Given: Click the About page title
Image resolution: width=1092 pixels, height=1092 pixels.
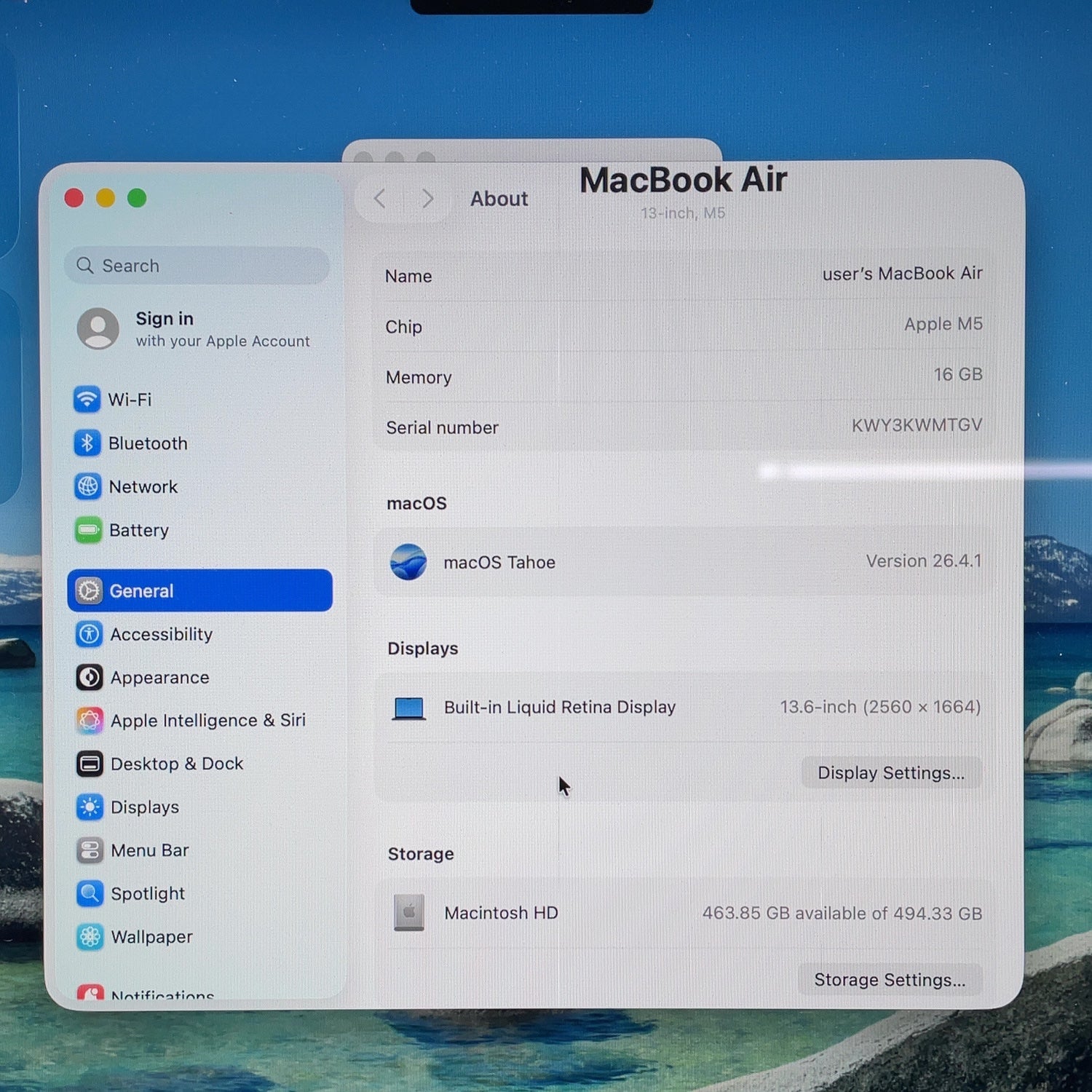Looking at the screenshot, I should pyautogui.click(x=499, y=199).
